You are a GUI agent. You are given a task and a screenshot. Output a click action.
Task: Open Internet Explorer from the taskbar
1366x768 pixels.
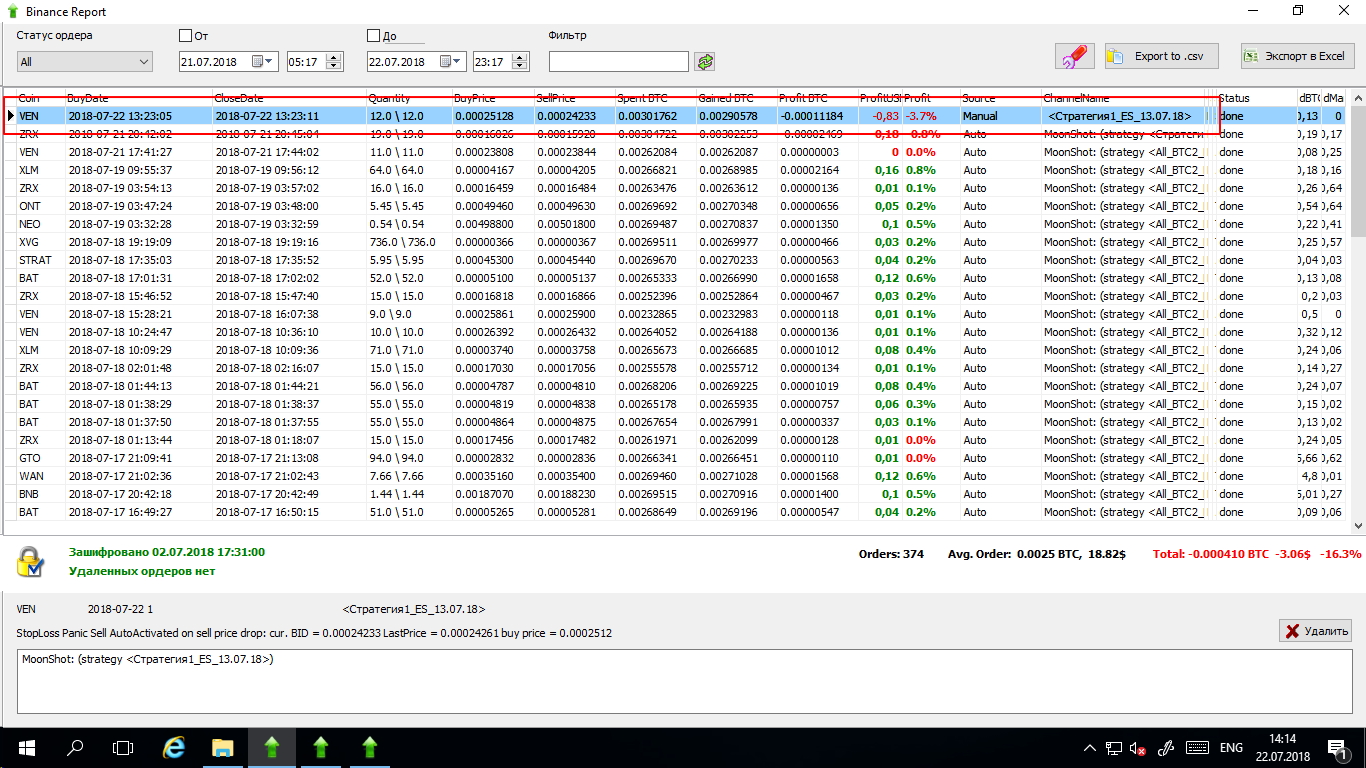(x=174, y=747)
